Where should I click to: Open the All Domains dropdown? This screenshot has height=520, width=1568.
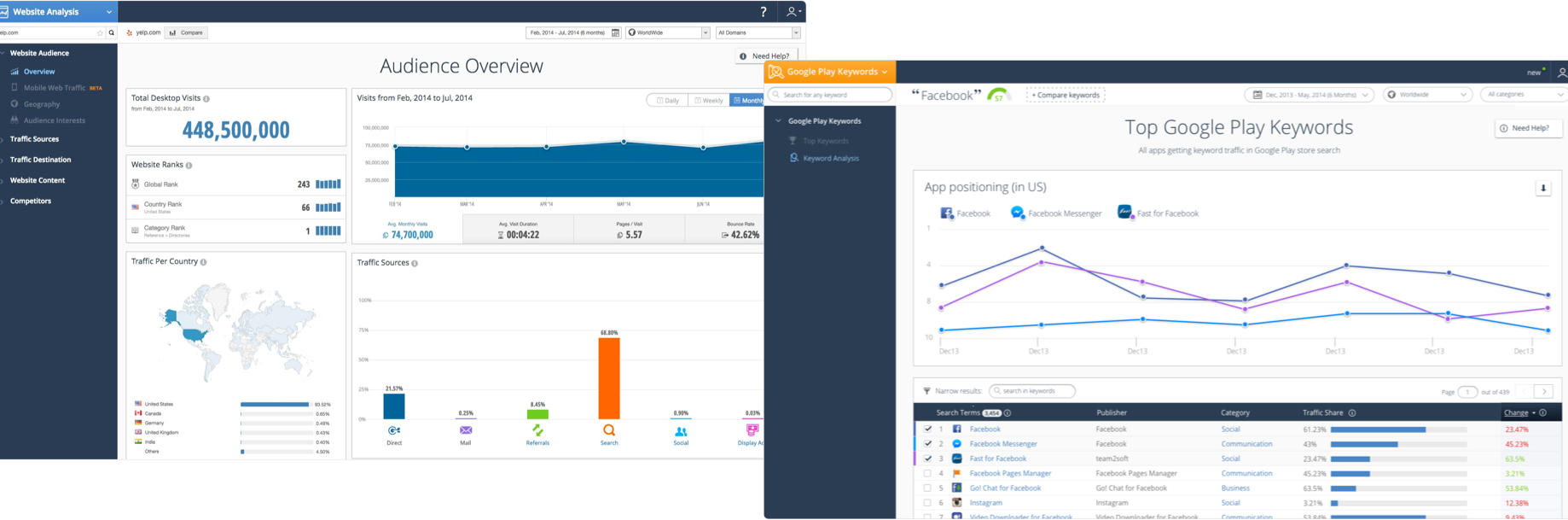coord(758,33)
